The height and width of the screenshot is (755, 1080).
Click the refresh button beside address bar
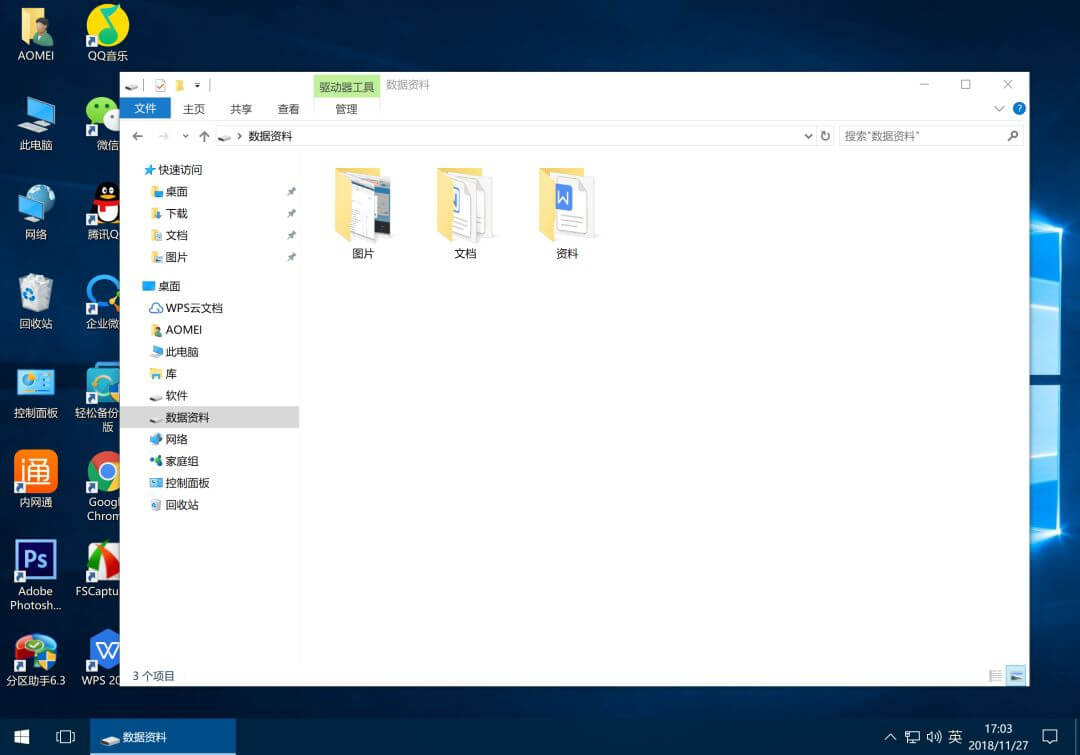[x=825, y=136]
